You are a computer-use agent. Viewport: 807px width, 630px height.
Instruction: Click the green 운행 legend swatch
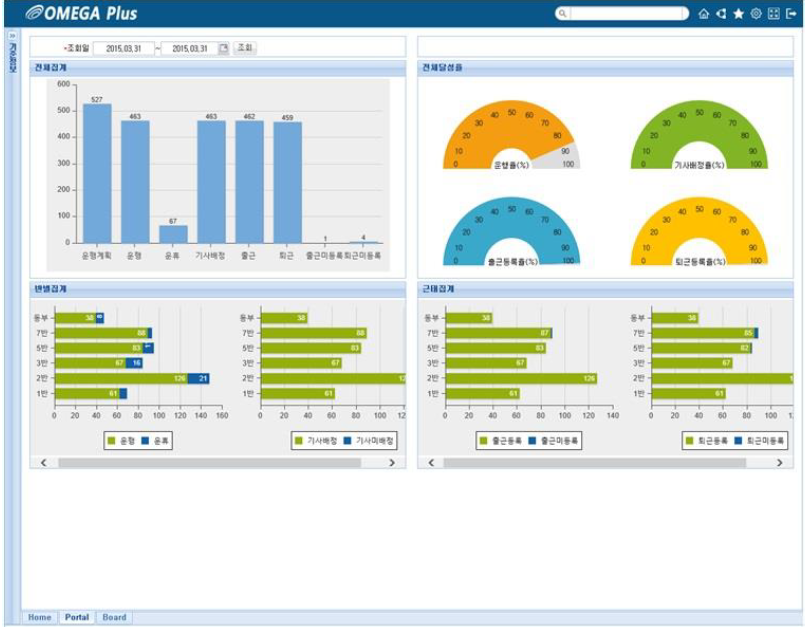pos(112,440)
